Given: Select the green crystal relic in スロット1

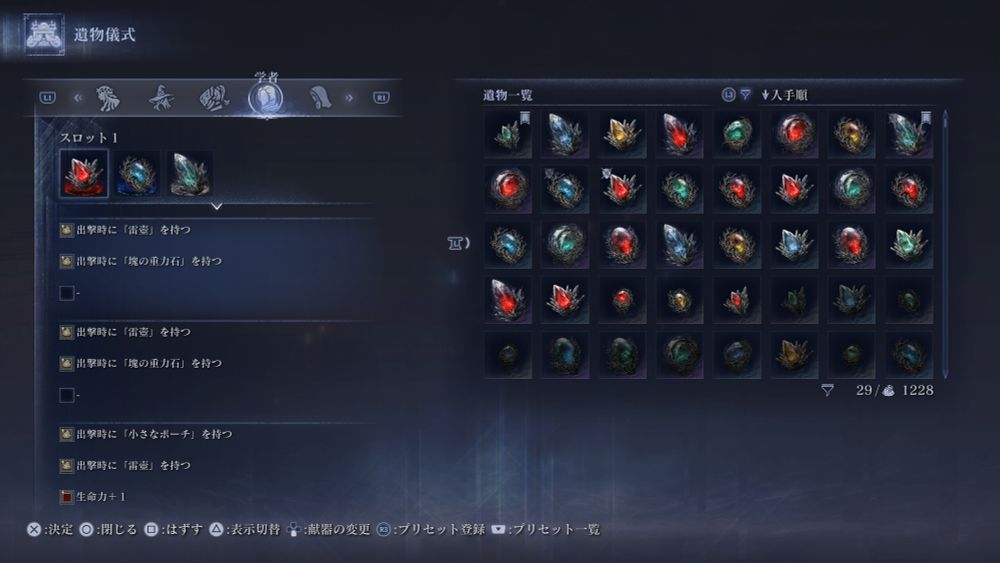Looking at the screenshot, I should (x=190, y=173).
